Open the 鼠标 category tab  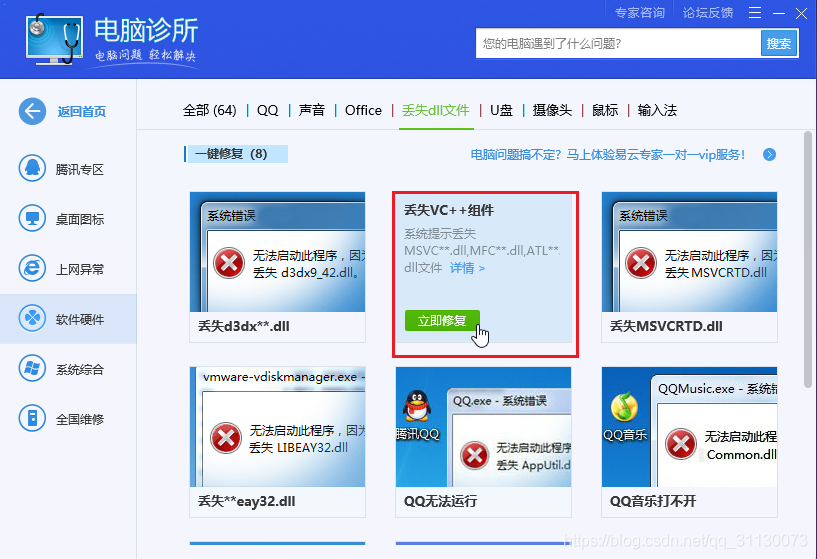tap(605, 110)
